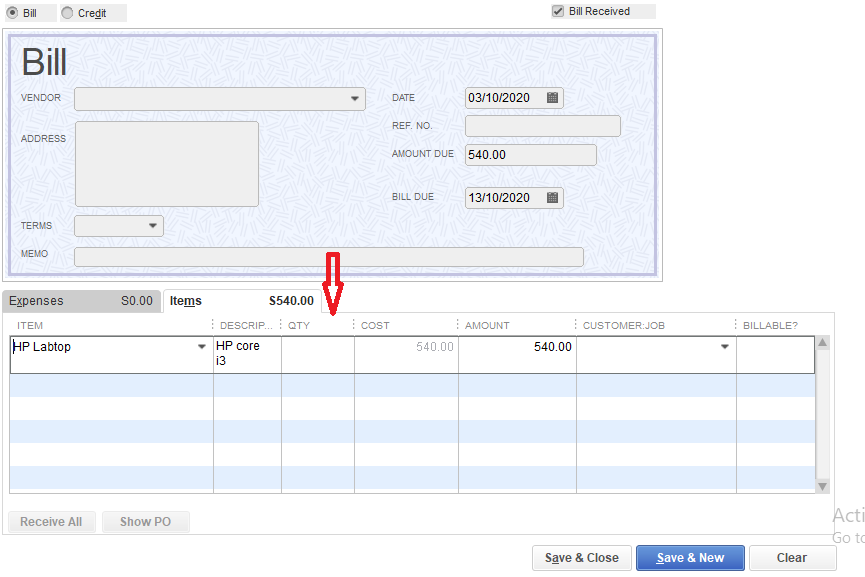Screen dimensions: 865x577
Task: Click Save & Close
Action: [581, 558]
